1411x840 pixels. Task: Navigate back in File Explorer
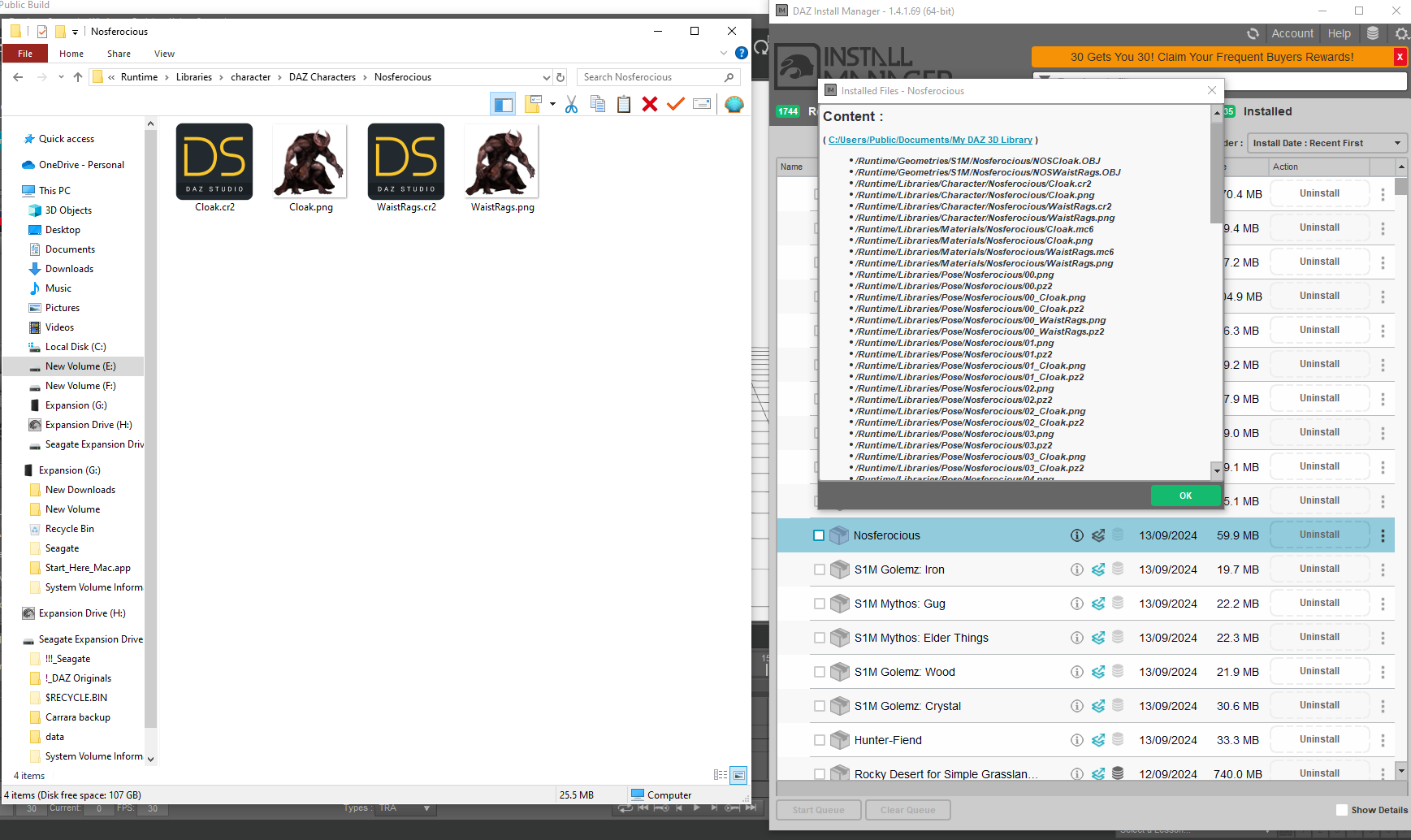point(18,77)
